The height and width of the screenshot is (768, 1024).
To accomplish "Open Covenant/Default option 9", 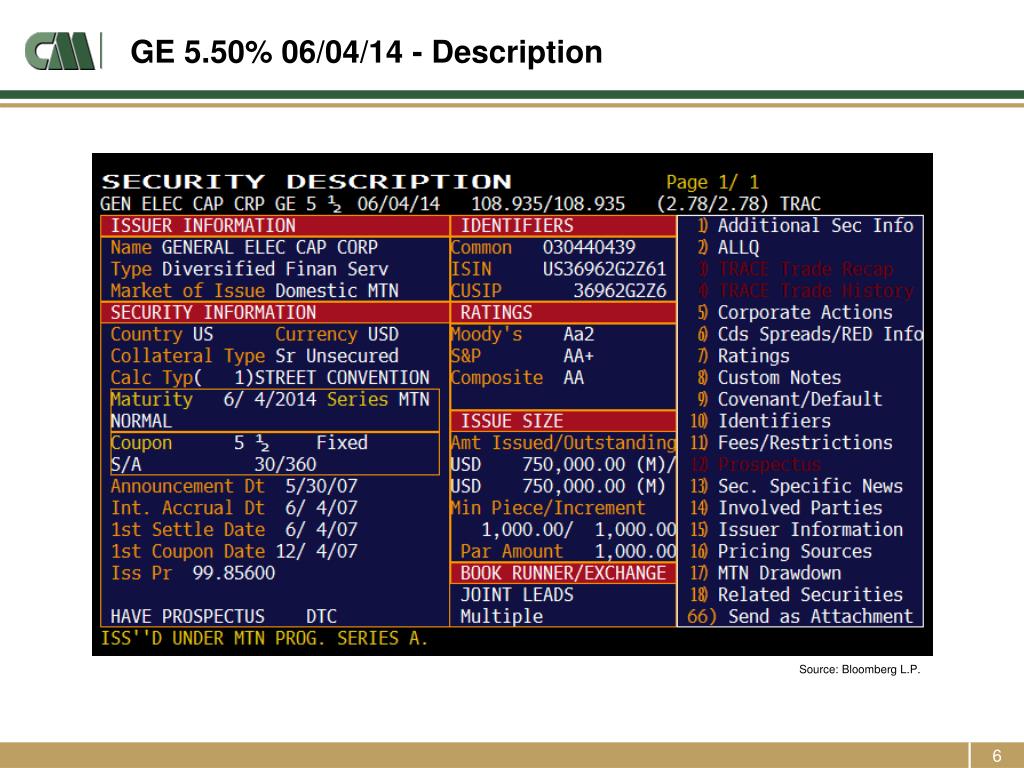I will (x=789, y=399).
